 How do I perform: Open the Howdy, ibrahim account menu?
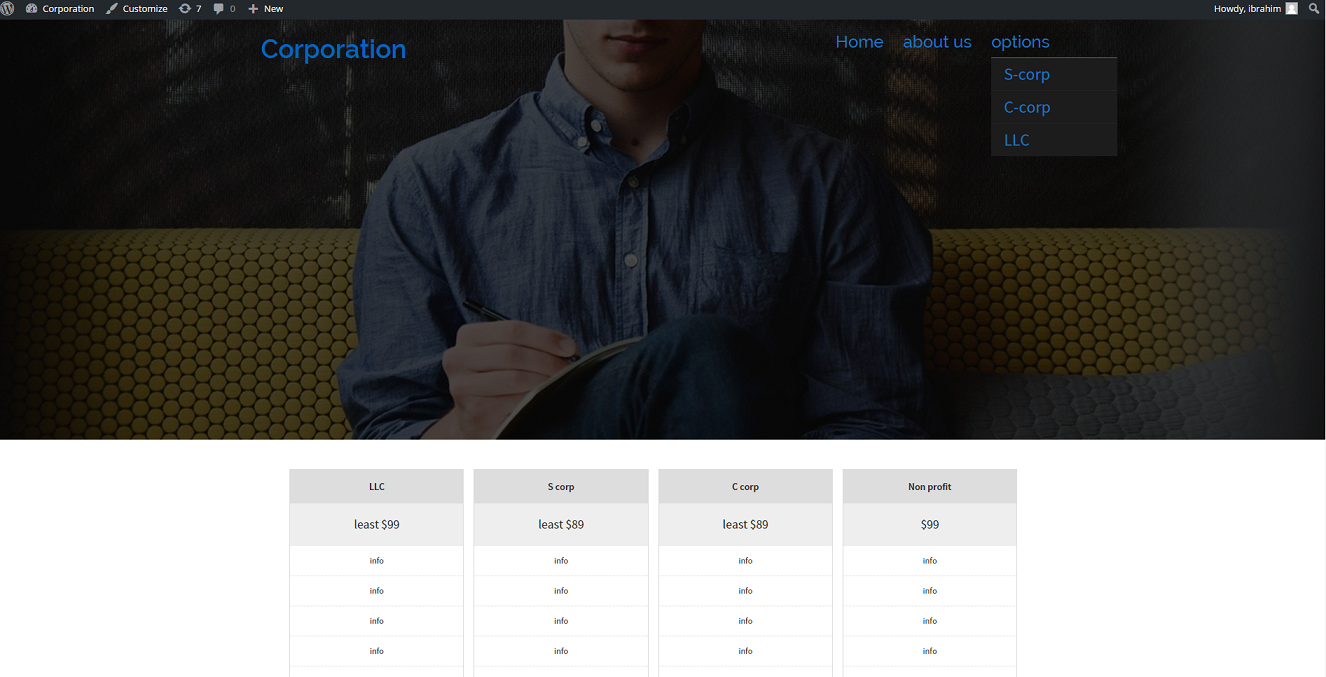coord(1246,9)
